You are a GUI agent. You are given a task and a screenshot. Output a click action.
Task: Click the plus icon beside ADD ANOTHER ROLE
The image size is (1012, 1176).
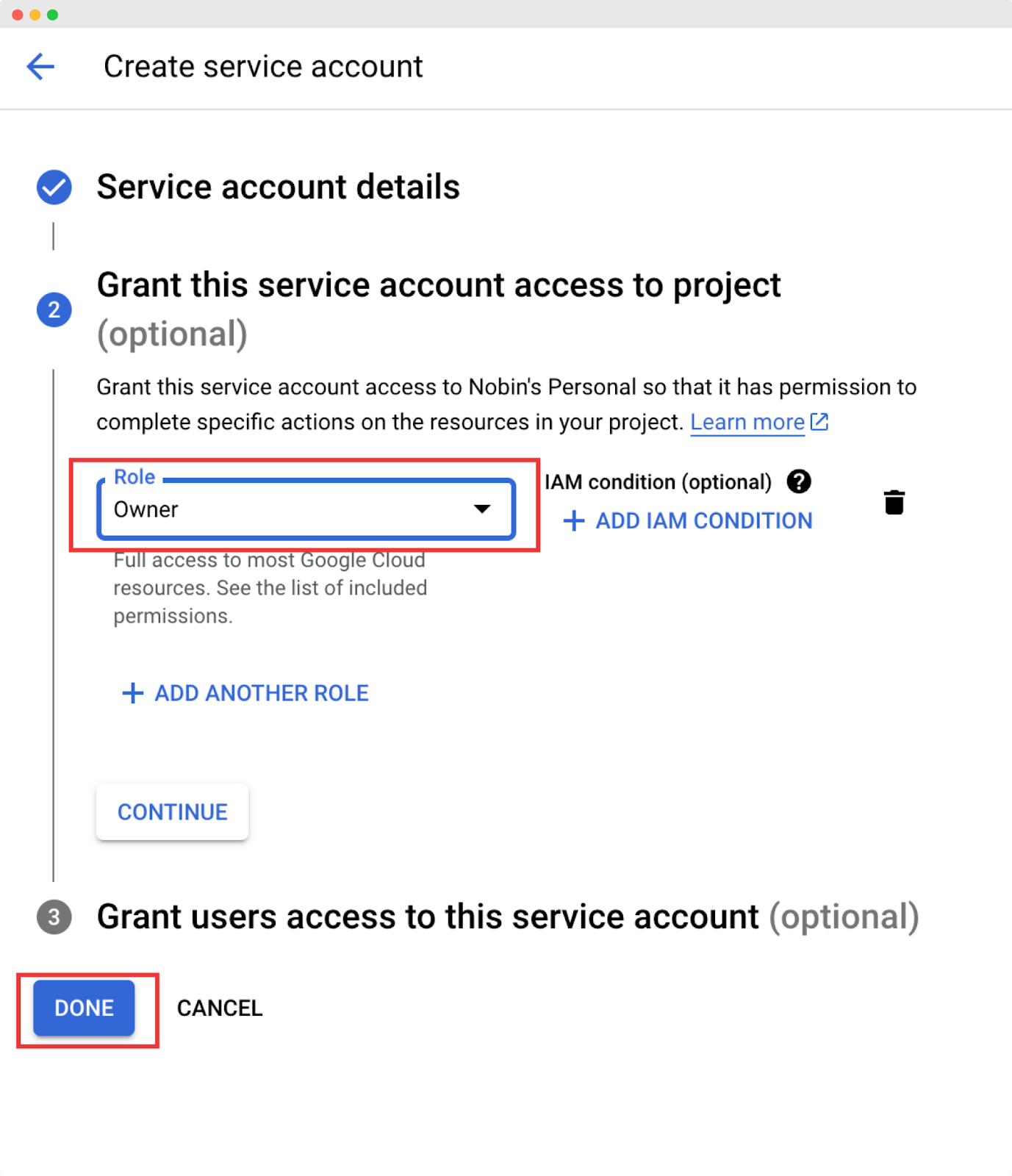pos(132,693)
